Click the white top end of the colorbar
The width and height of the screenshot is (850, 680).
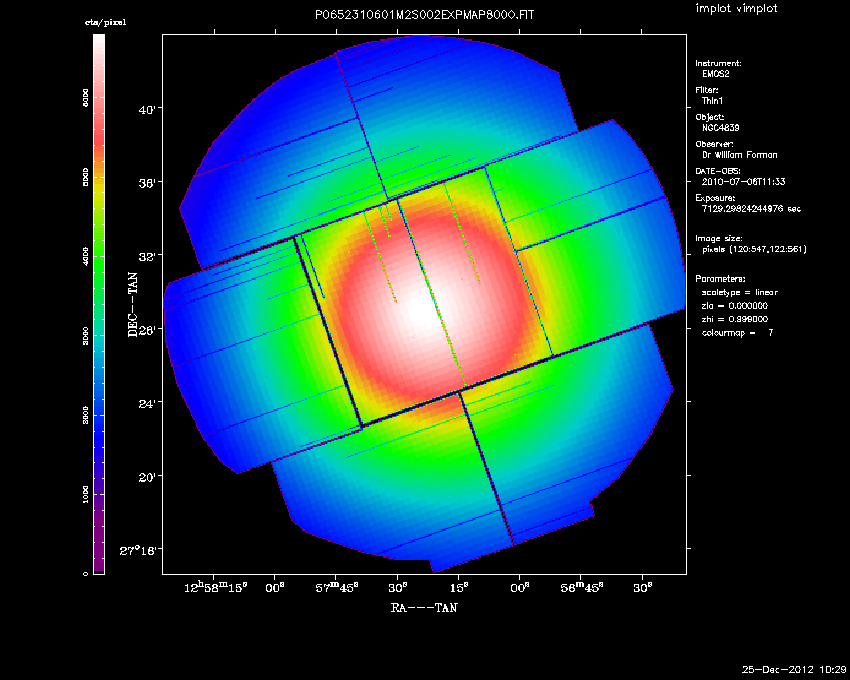point(98,40)
